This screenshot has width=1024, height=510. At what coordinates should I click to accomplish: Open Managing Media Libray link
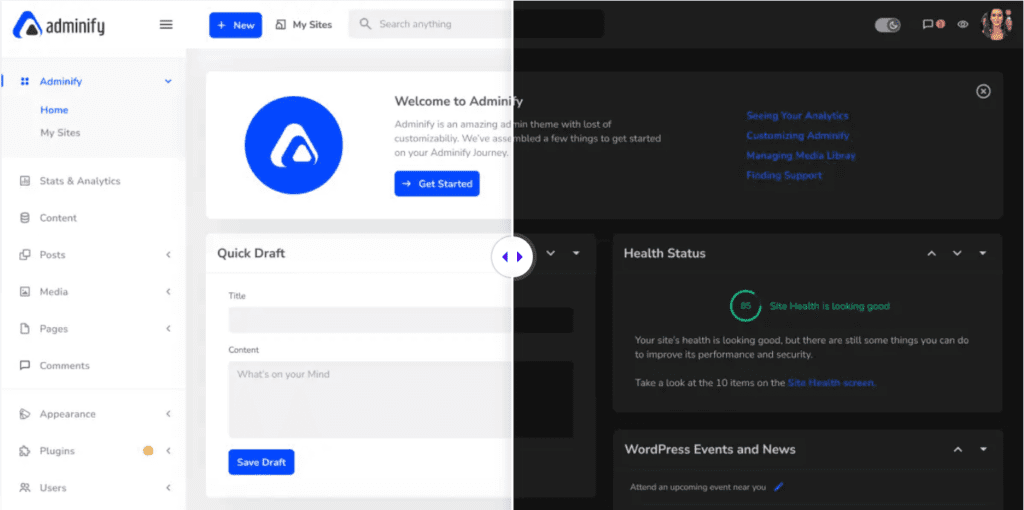tap(801, 156)
